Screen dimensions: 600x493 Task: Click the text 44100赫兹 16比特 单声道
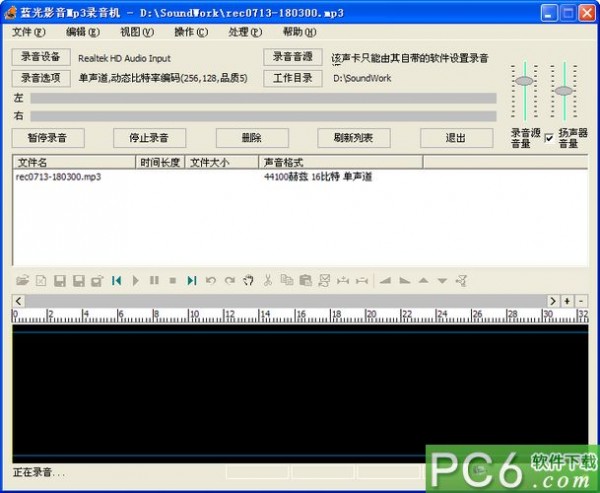click(x=318, y=177)
